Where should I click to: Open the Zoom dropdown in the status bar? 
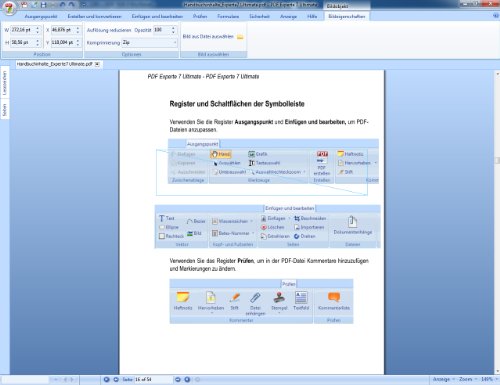point(468,379)
